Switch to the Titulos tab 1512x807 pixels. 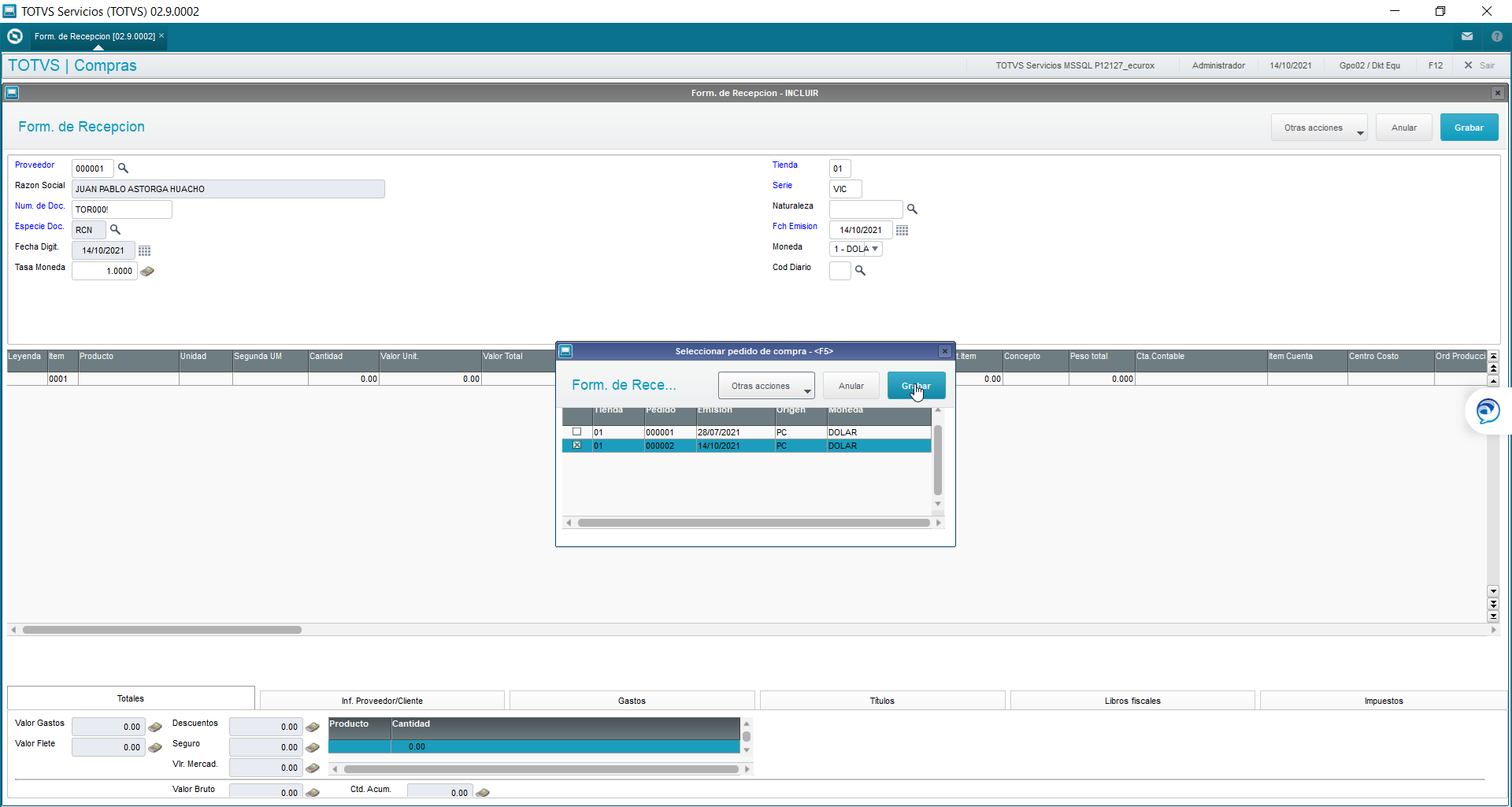click(x=882, y=701)
